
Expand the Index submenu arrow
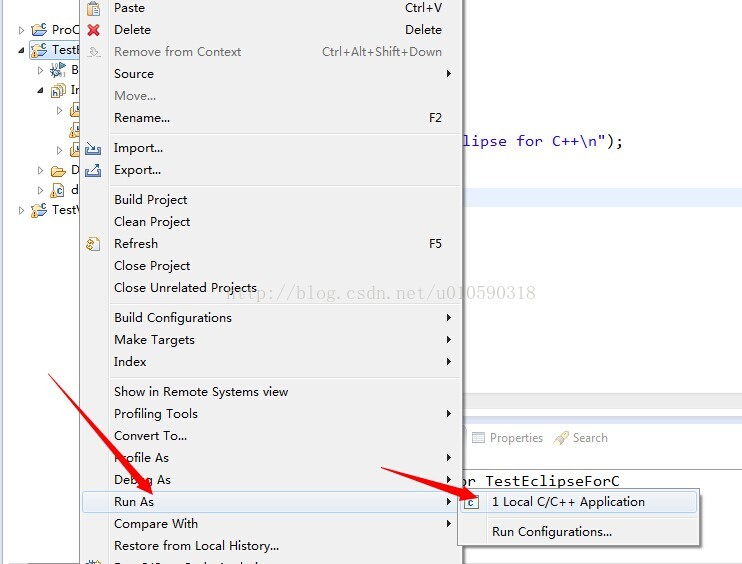(x=449, y=361)
